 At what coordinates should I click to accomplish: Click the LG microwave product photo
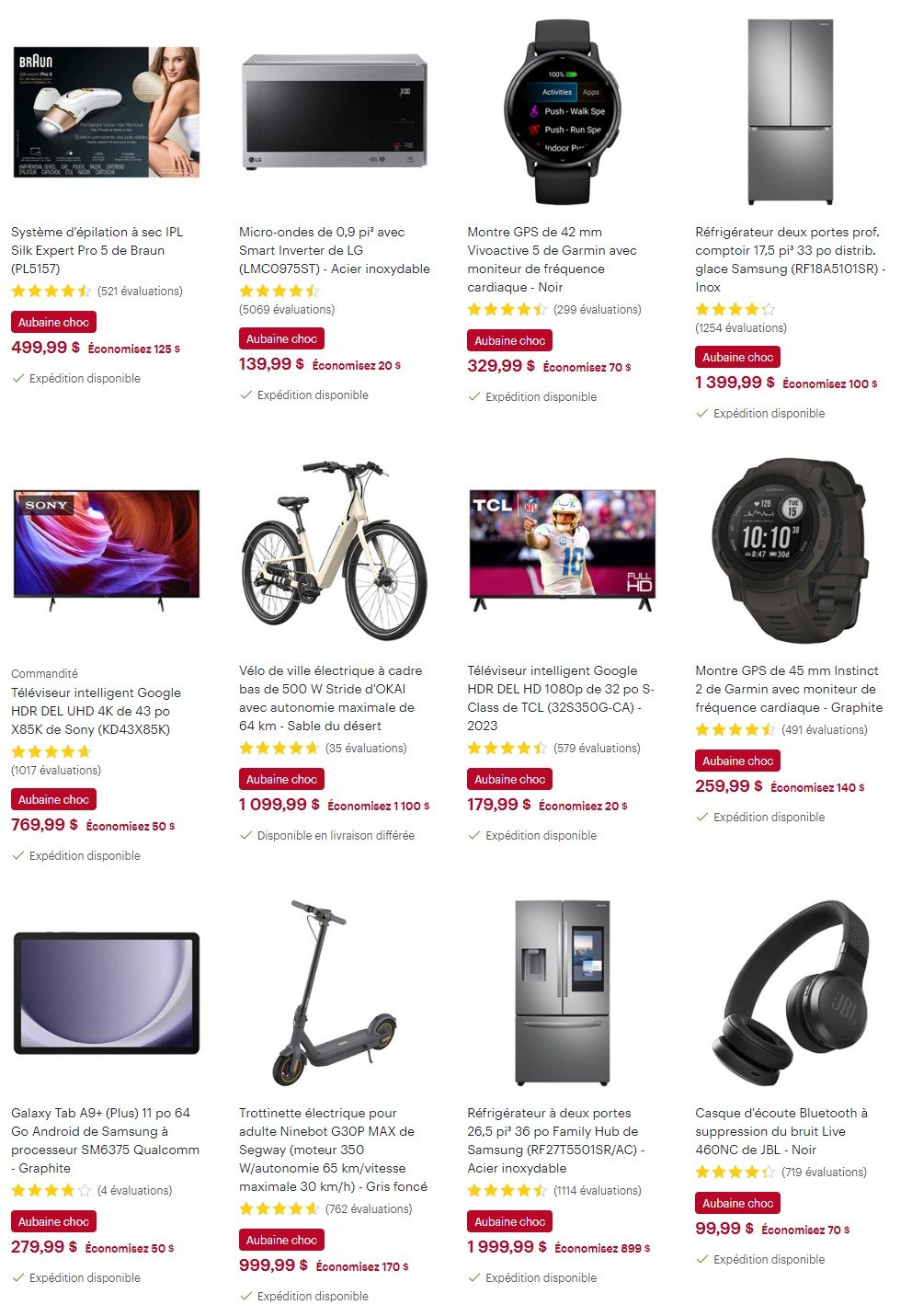(x=335, y=112)
